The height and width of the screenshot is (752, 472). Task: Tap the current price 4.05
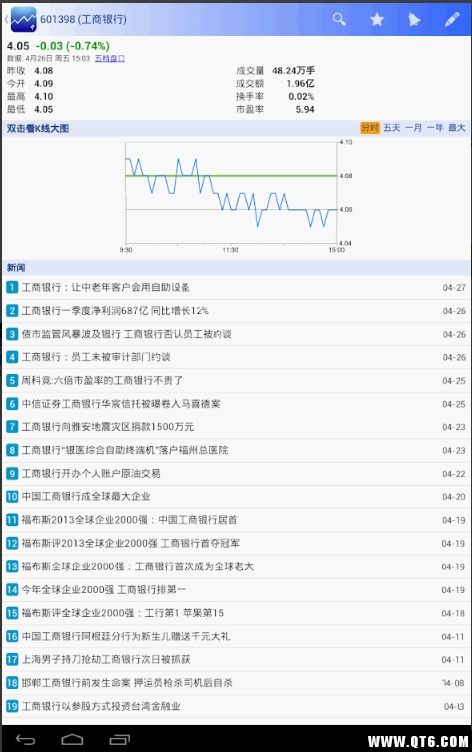18,46
